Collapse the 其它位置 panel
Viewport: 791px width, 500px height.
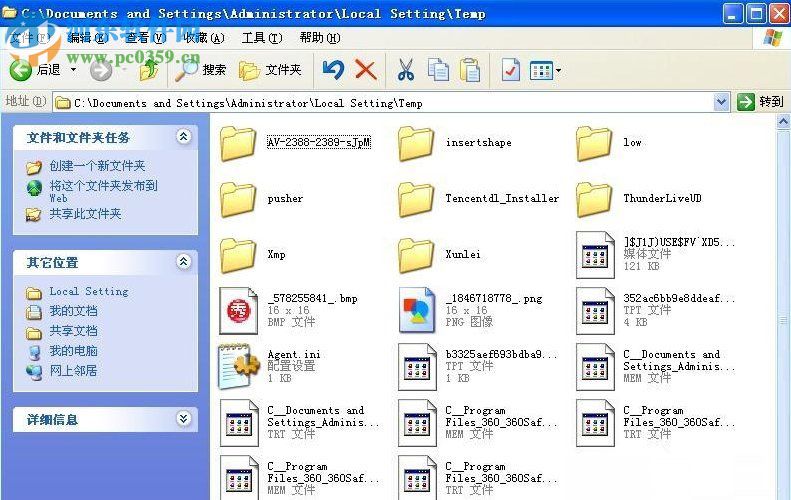point(183,261)
